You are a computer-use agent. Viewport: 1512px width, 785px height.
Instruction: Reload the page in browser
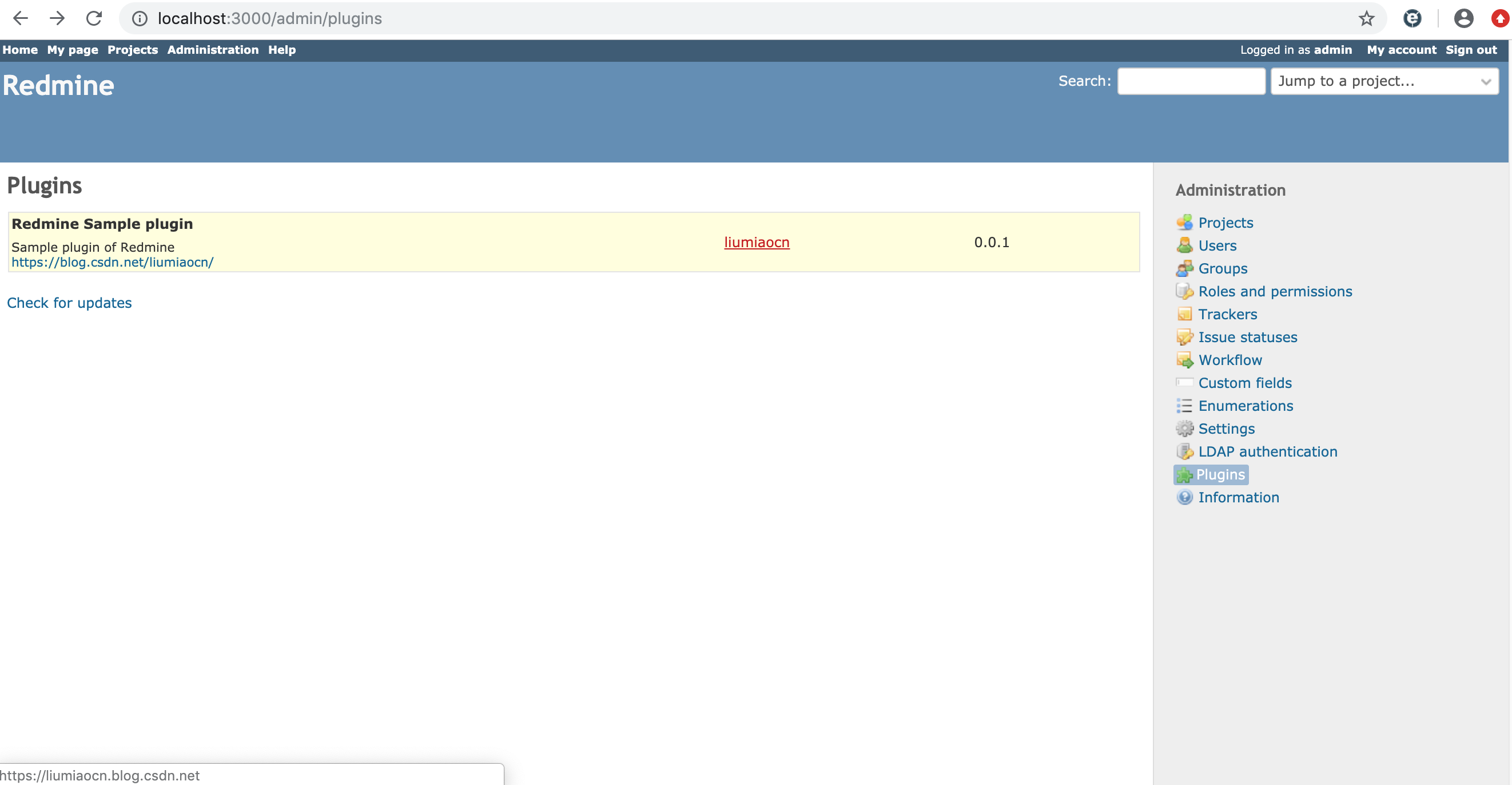pos(94,19)
